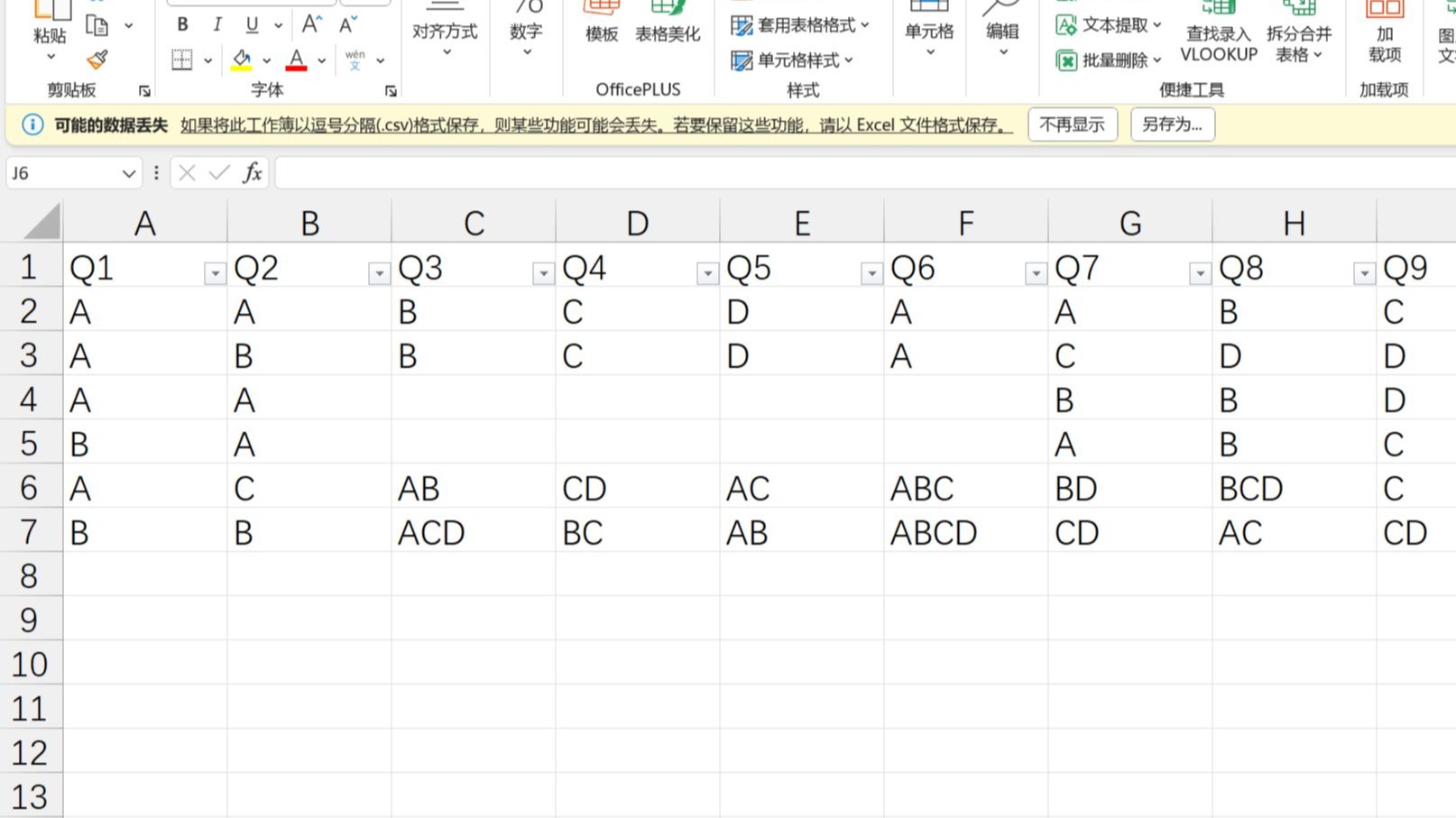This screenshot has width=1456, height=818.
Task: Click the red font color icon
Action: [x=296, y=60]
